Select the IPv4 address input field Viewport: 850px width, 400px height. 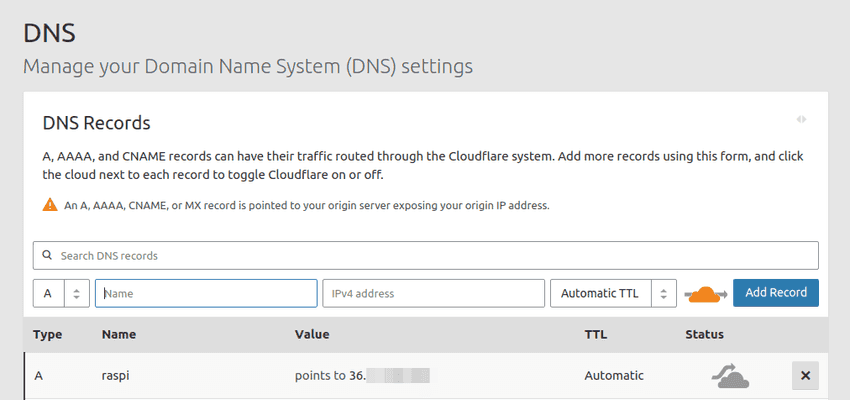click(432, 293)
